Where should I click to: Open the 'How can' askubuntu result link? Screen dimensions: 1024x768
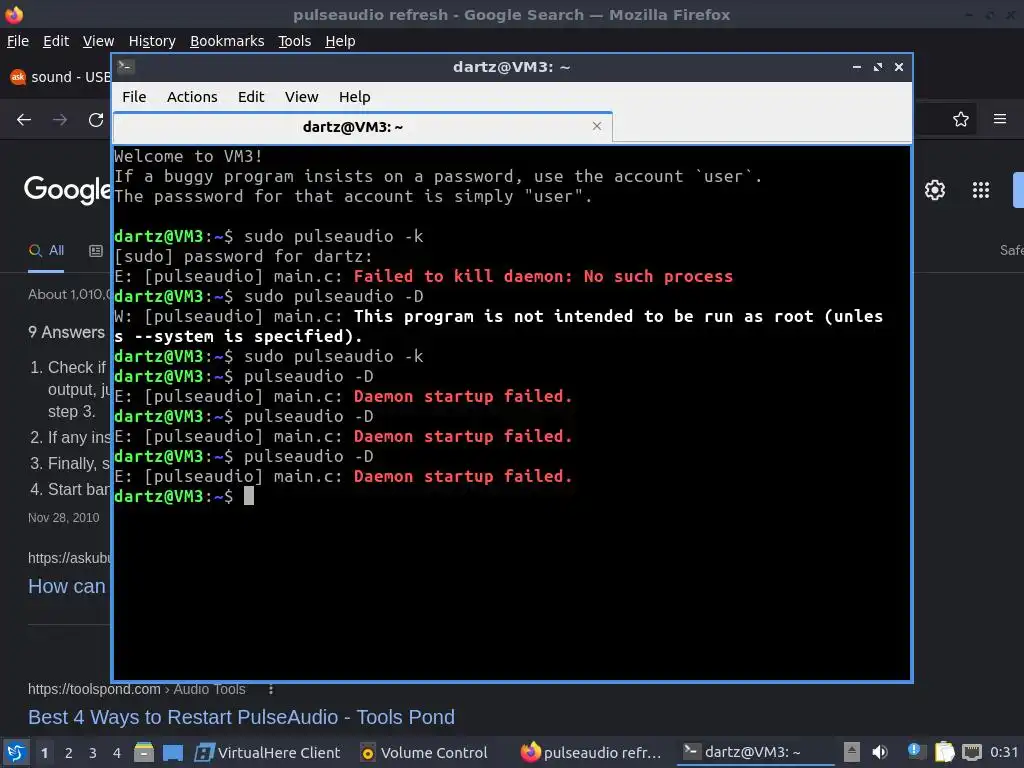click(67, 586)
